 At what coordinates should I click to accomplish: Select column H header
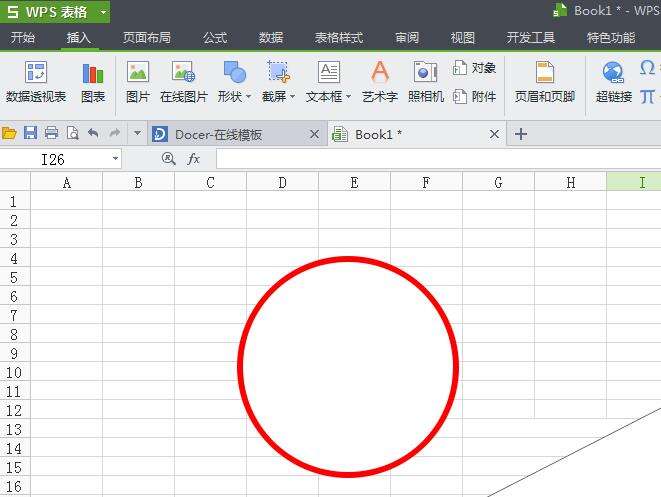click(x=570, y=183)
